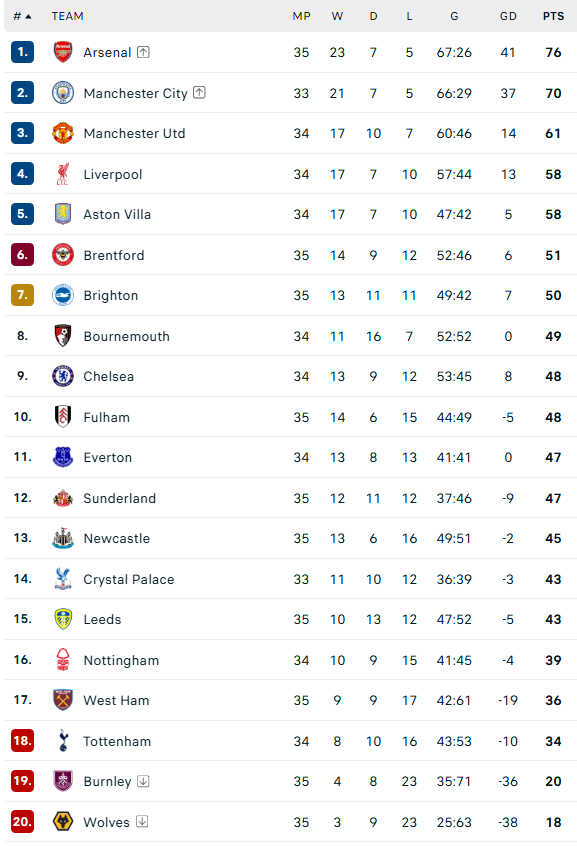The image size is (577, 847).
Task: Click the Liverpool club crest
Action: pyautogui.click(x=63, y=174)
